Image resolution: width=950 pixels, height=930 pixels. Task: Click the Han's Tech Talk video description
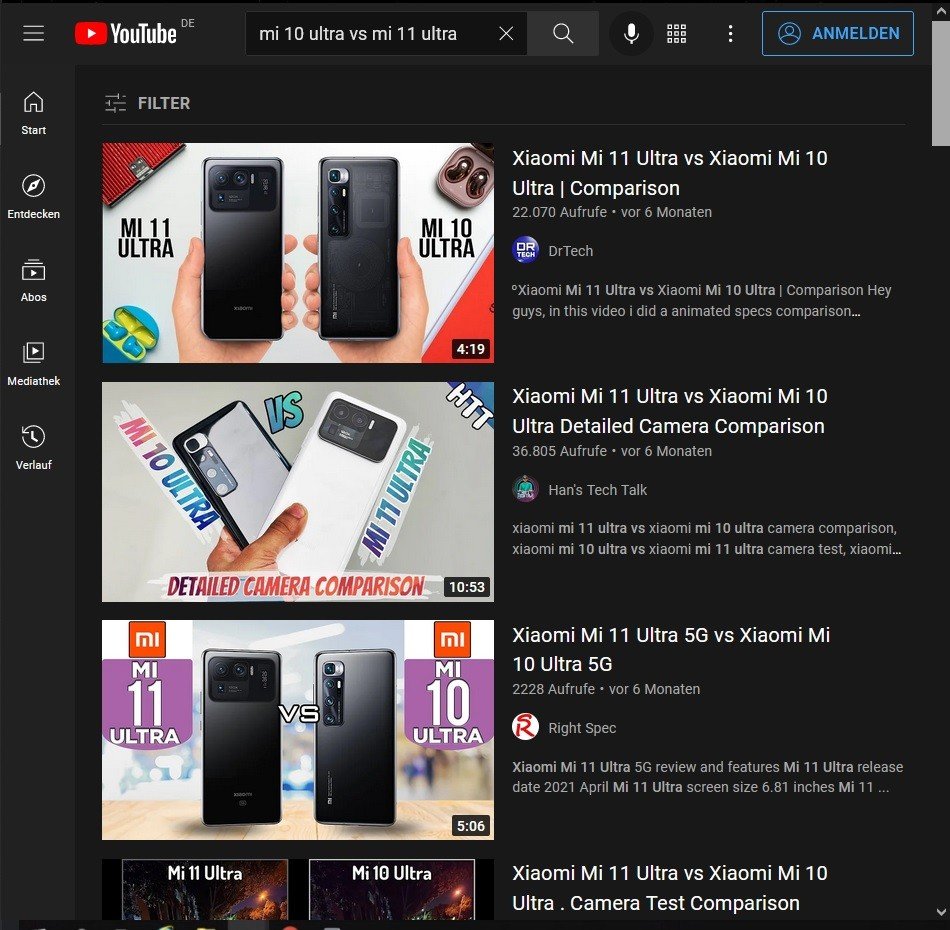[x=706, y=539]
